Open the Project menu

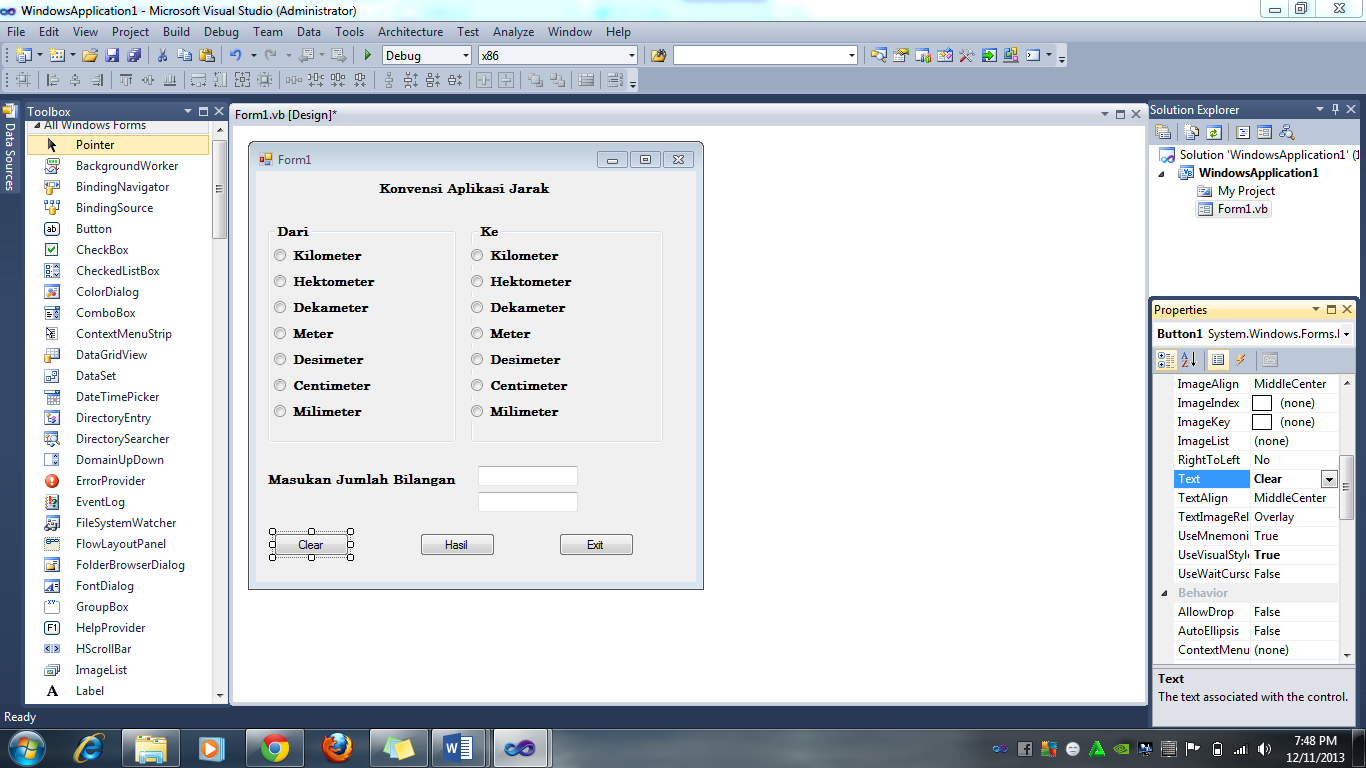click(x=131, y=32)
